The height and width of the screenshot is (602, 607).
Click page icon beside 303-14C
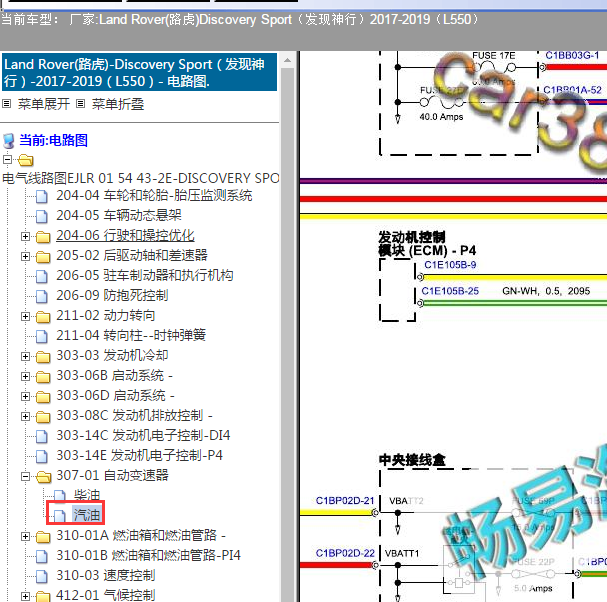point(41,436)
